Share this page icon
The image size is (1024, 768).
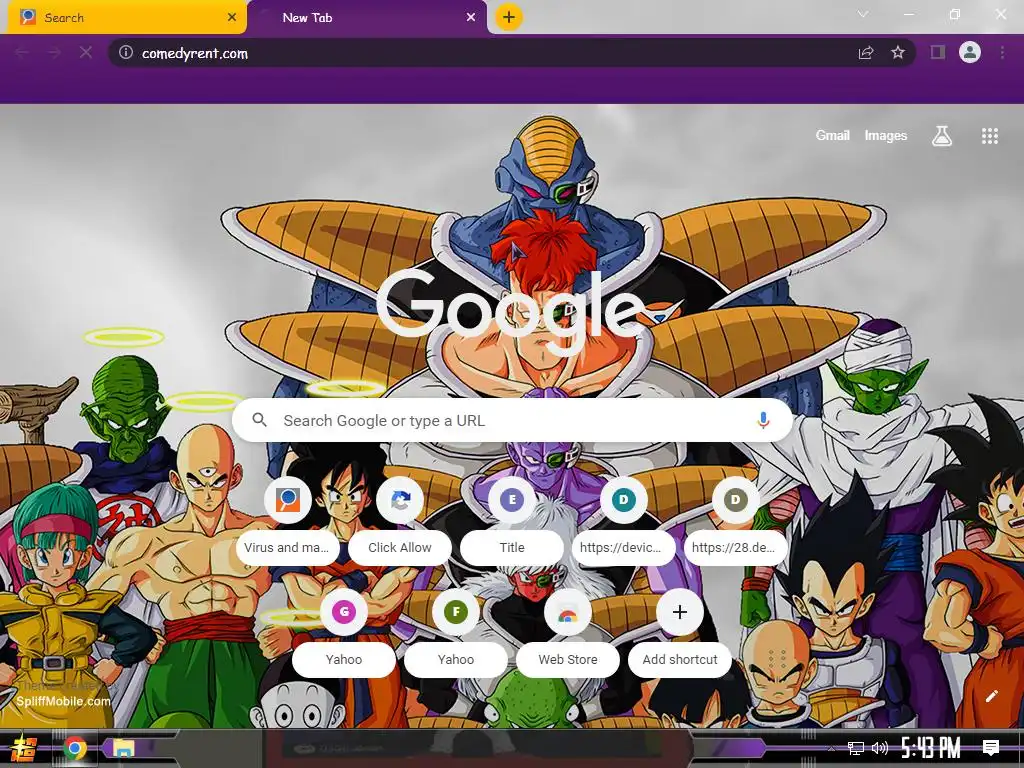tap(866, 53)
